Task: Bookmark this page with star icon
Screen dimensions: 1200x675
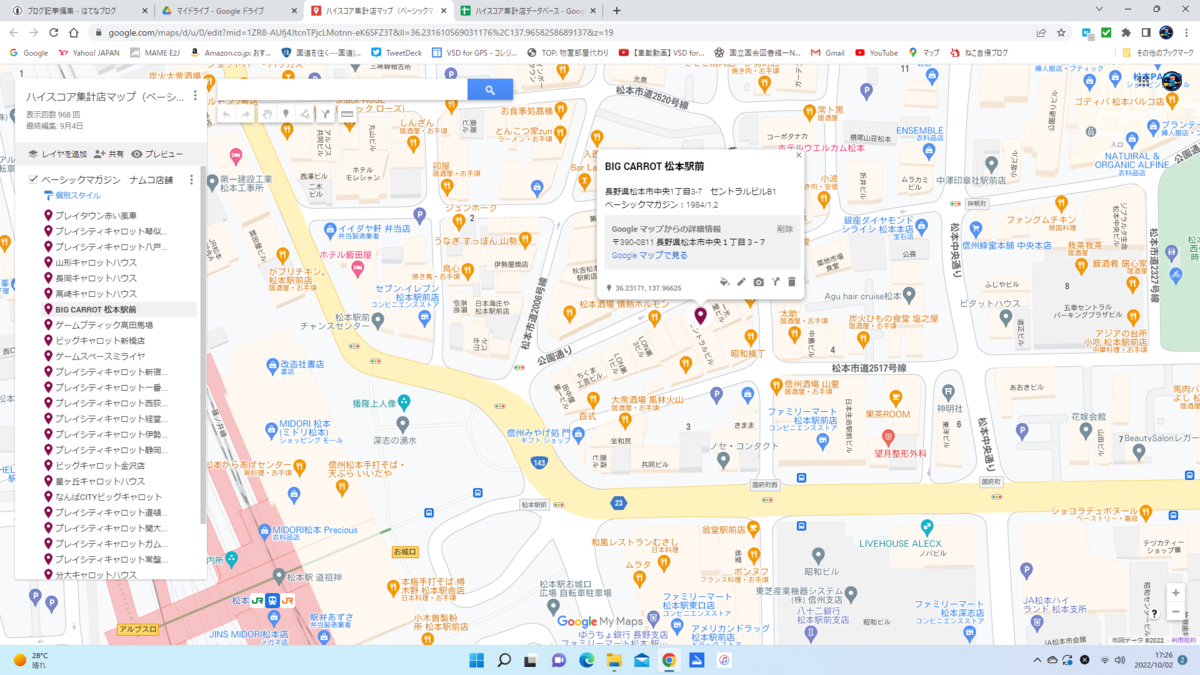Action: pos(1061,32)
